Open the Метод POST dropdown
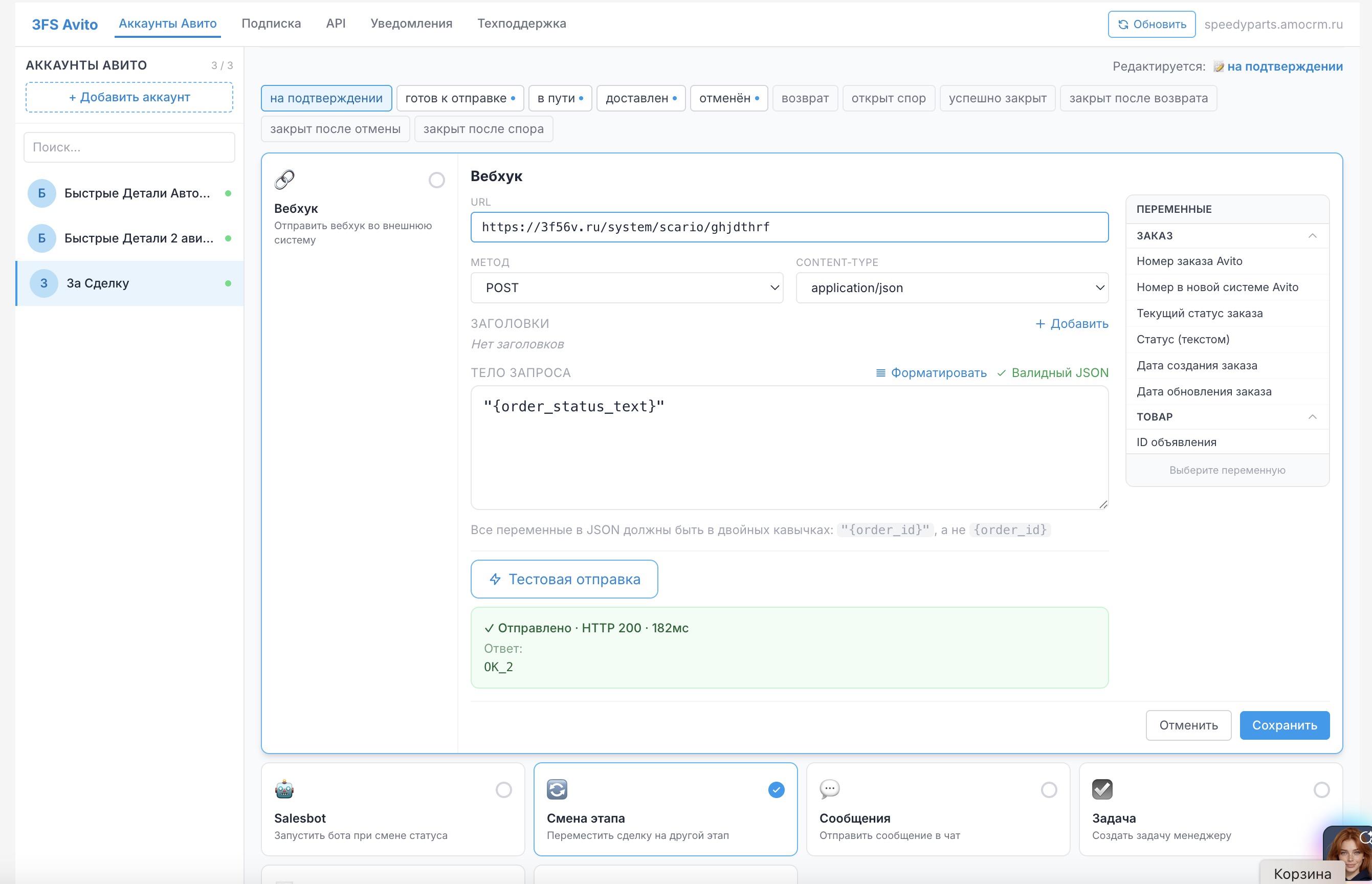The height and width of the screenshot is (884, 1372). 627,288
